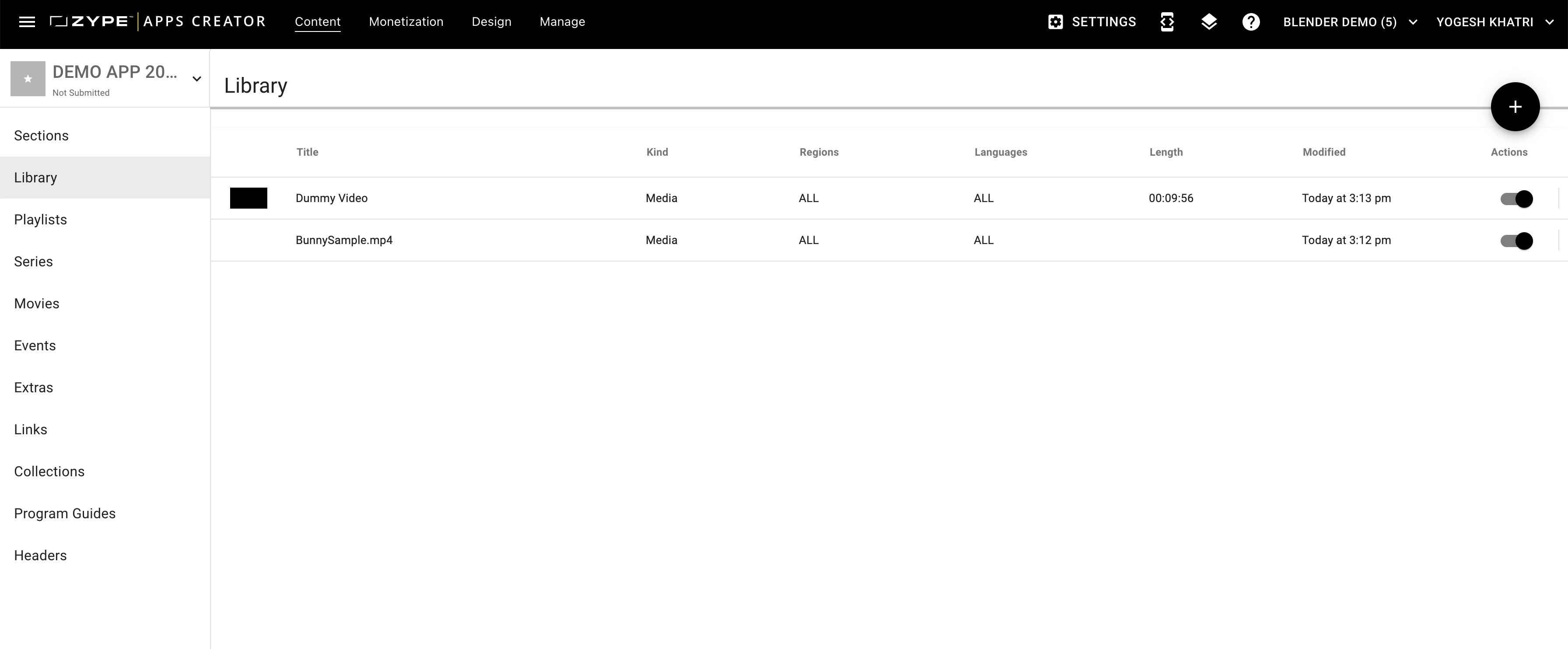Click the Kind column header
1568x649 pixels.
(657, 152)
